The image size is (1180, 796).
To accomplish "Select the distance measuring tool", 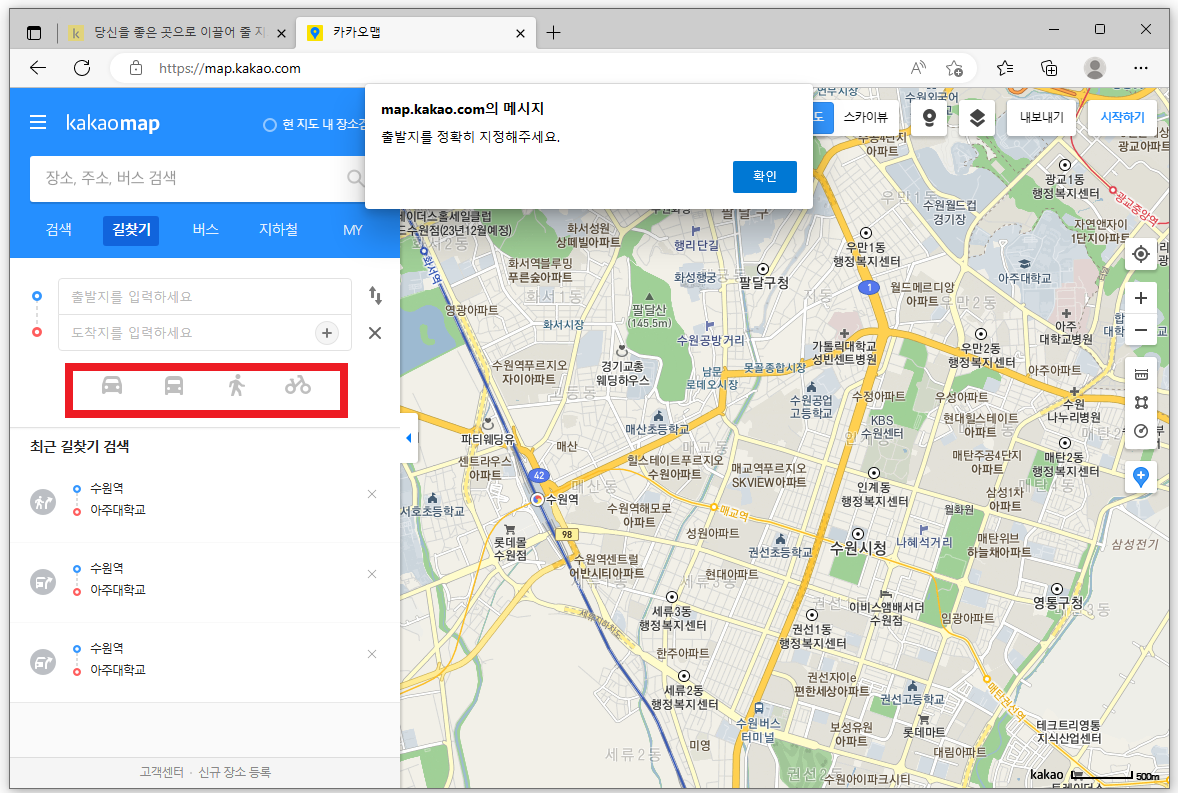I will [1141, 375].
